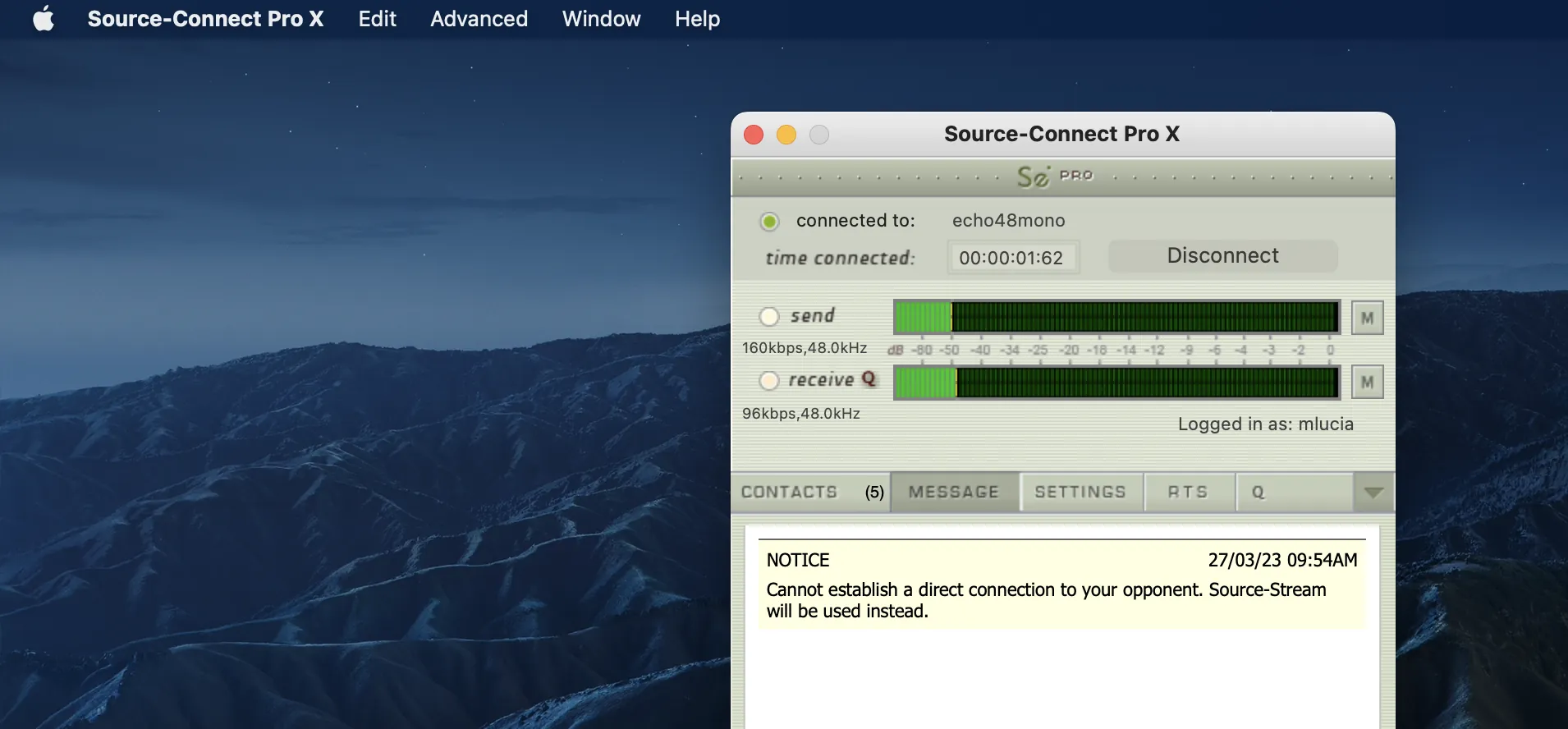Switch to the Q tab

(x=1293, y=492)
